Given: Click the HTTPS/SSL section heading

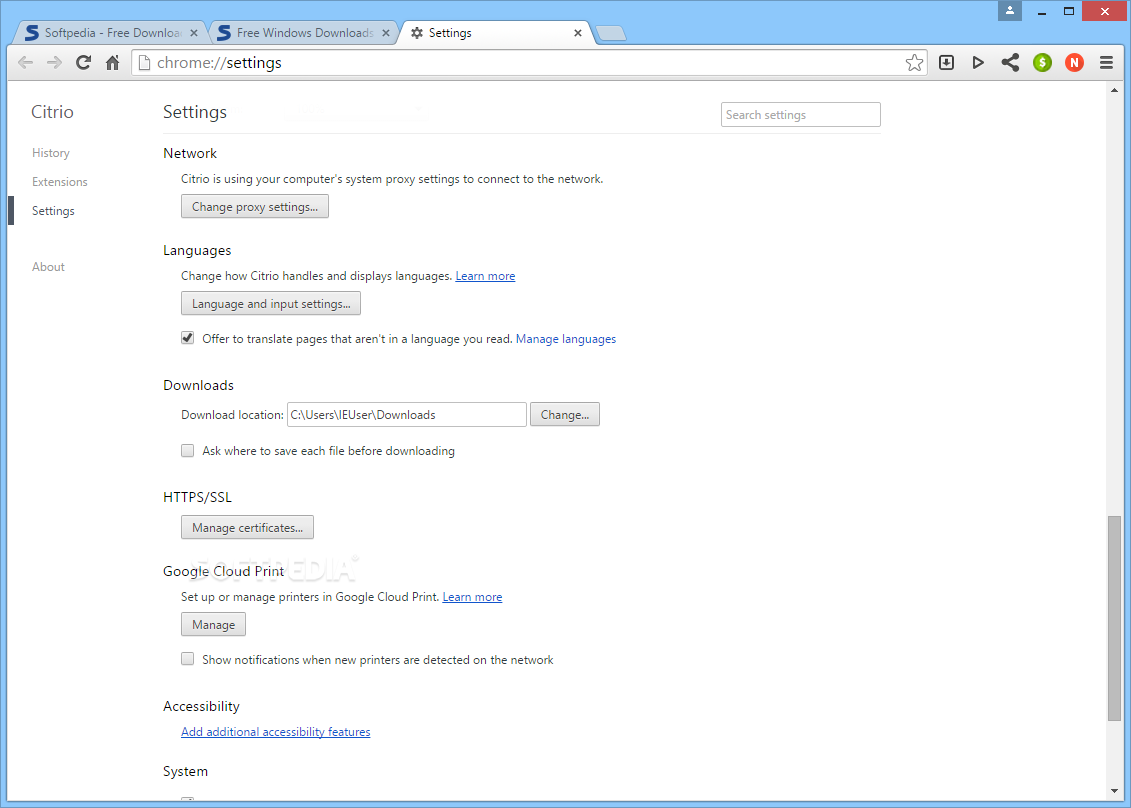Looking at the screenshot, I should click(x=198, y=498).
